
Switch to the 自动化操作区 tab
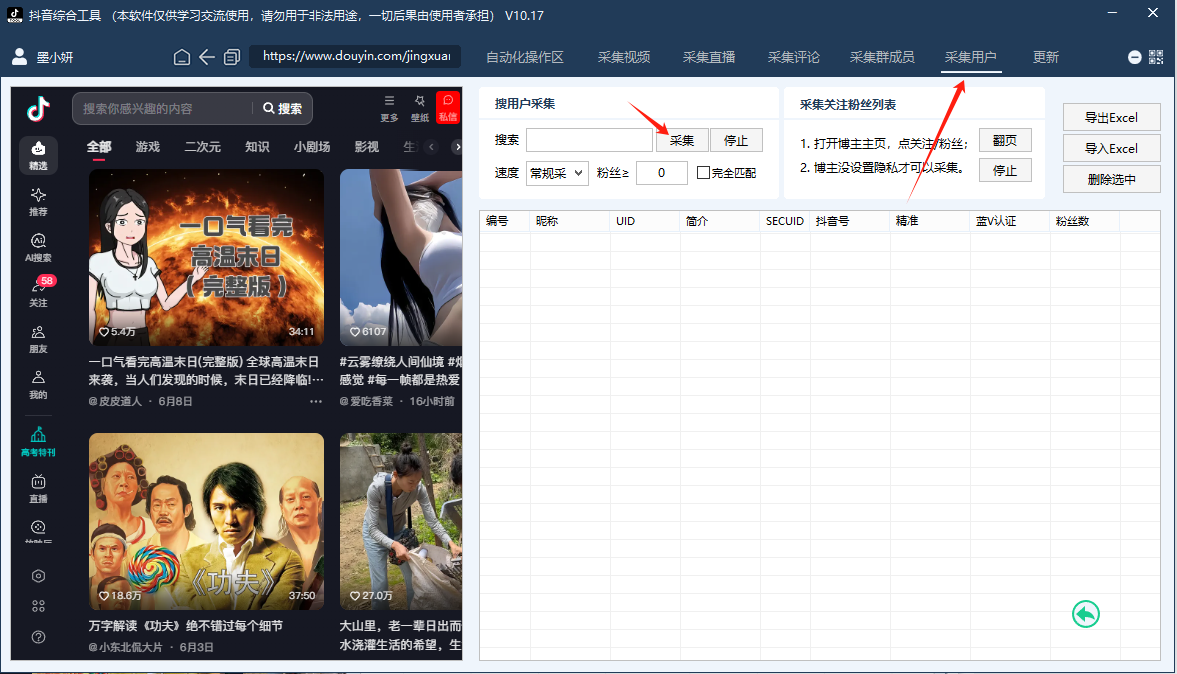click(525, 58)
